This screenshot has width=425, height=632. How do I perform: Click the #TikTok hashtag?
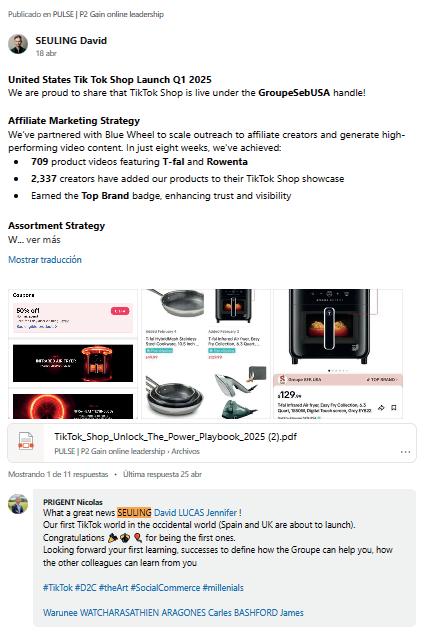[58, 588]
